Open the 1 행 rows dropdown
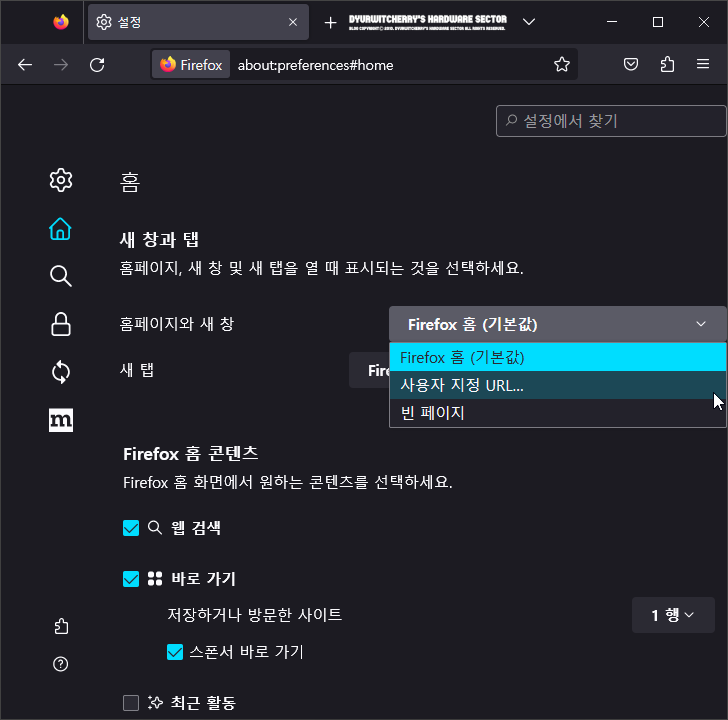The width and height of the screenshot is (728, 720). (673, 615)
